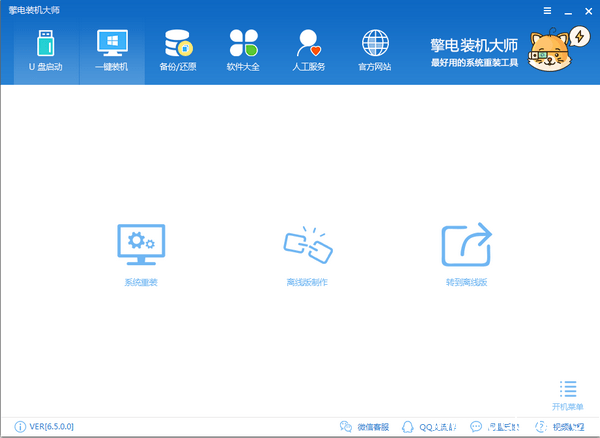
Task: Open the hamburger menu in title bar
Action: point(546,9)
